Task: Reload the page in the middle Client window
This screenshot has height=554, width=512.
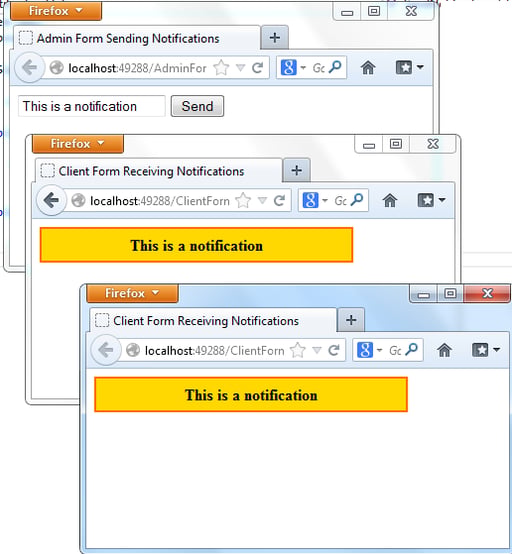Action: pyautogui.click(x=279, y=201)
